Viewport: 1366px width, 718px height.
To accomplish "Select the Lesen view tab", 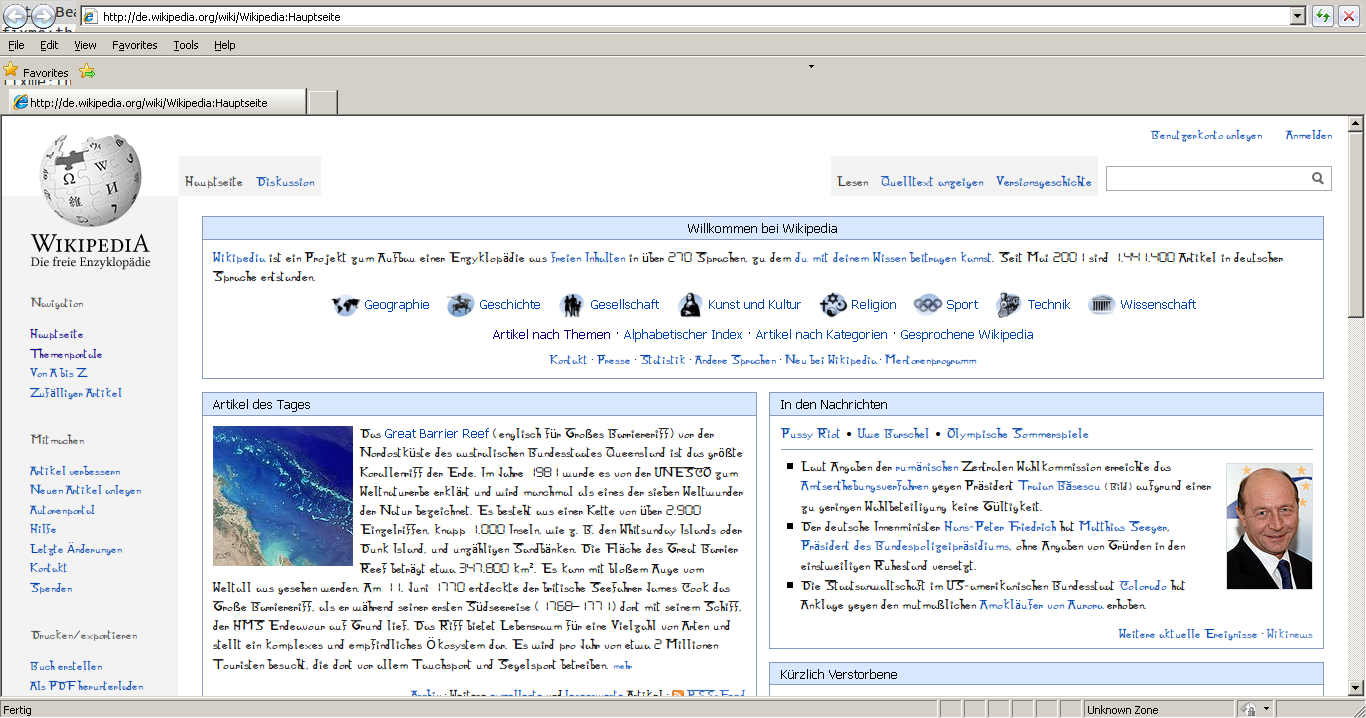I will click(853, 182).
